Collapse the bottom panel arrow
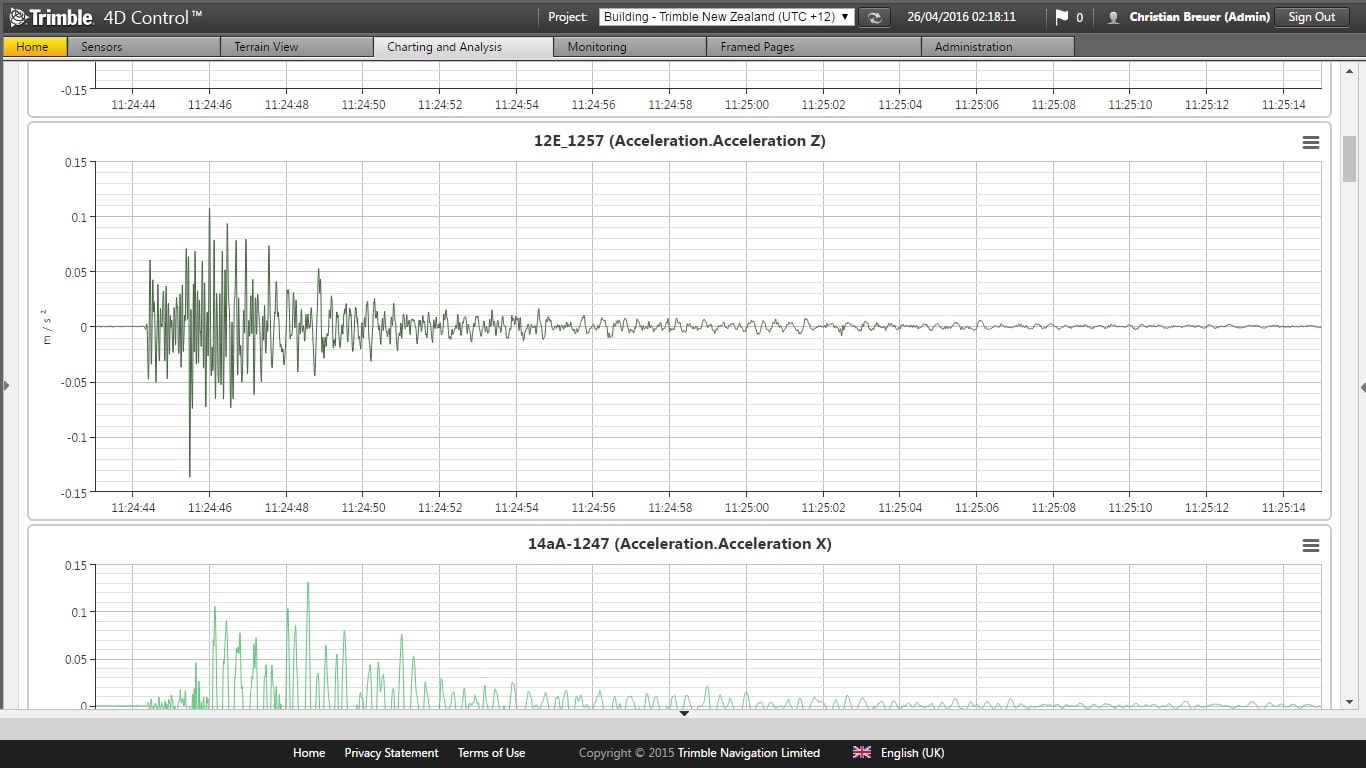1366x768 pixels. point(684,714)
